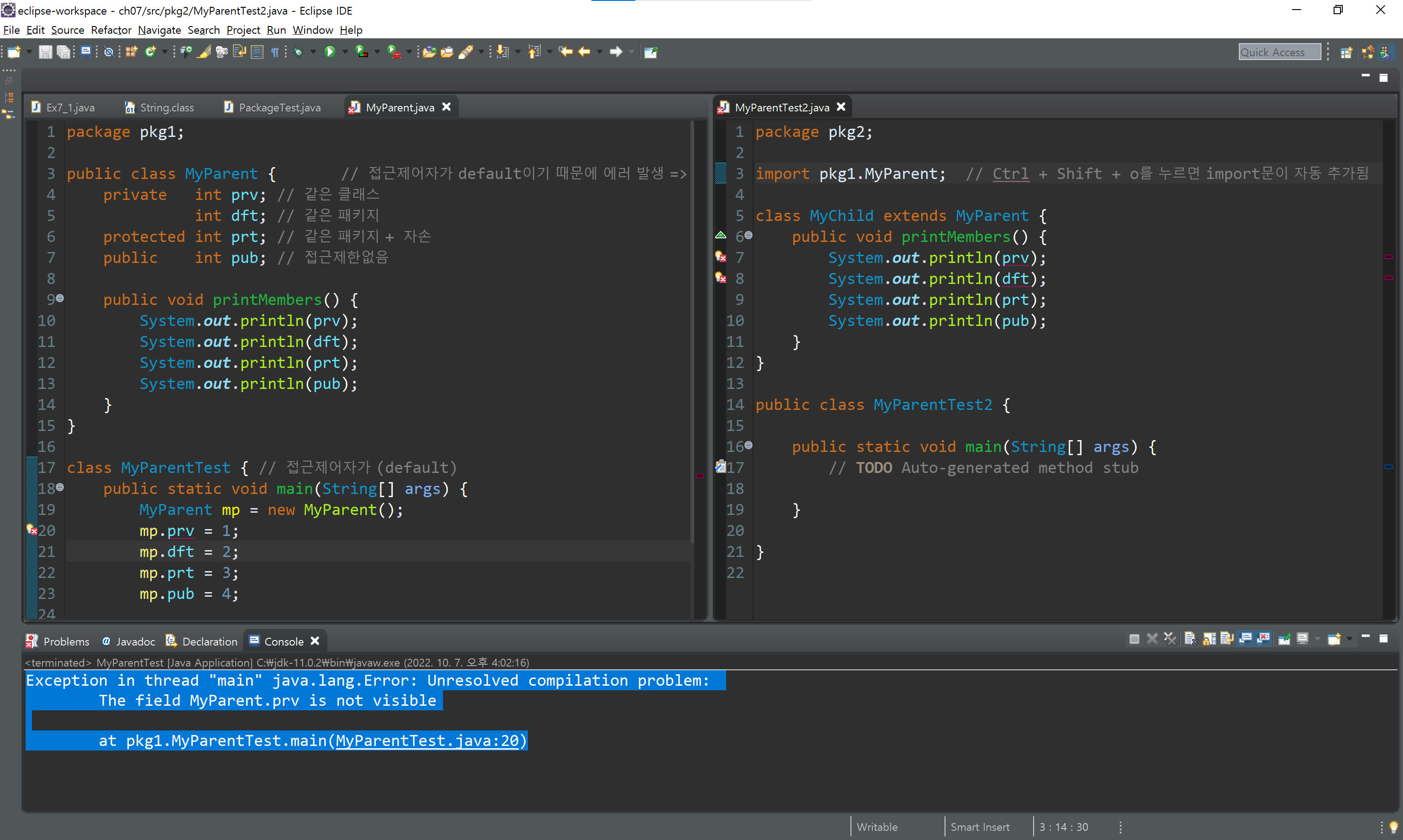The height and width of the screenshot is (840, 1403).
Task: Toggle Word Wrap in Console toolbar
Action: tap(1227, 639)
